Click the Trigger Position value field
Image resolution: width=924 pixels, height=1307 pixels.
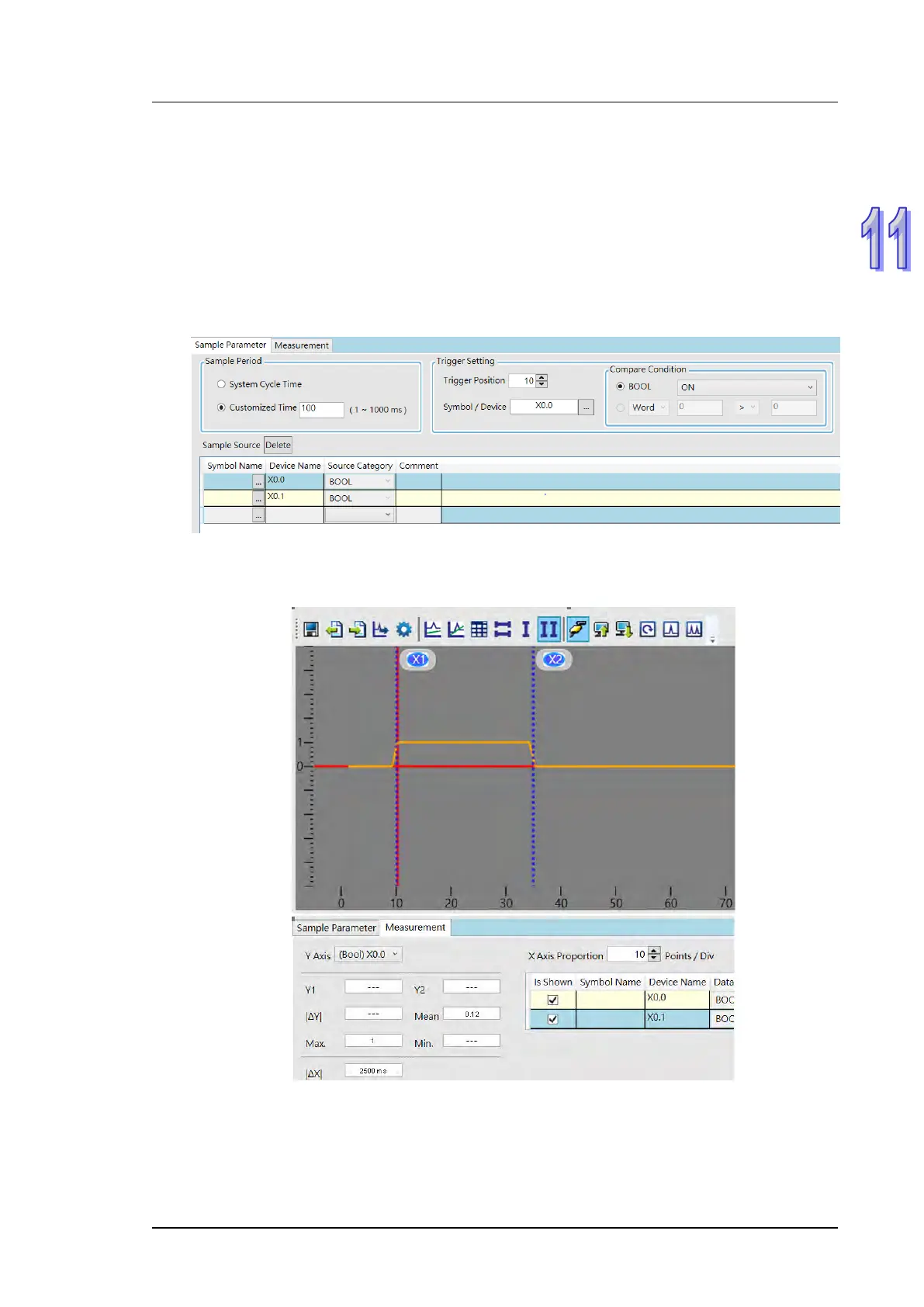click(523, 380)
